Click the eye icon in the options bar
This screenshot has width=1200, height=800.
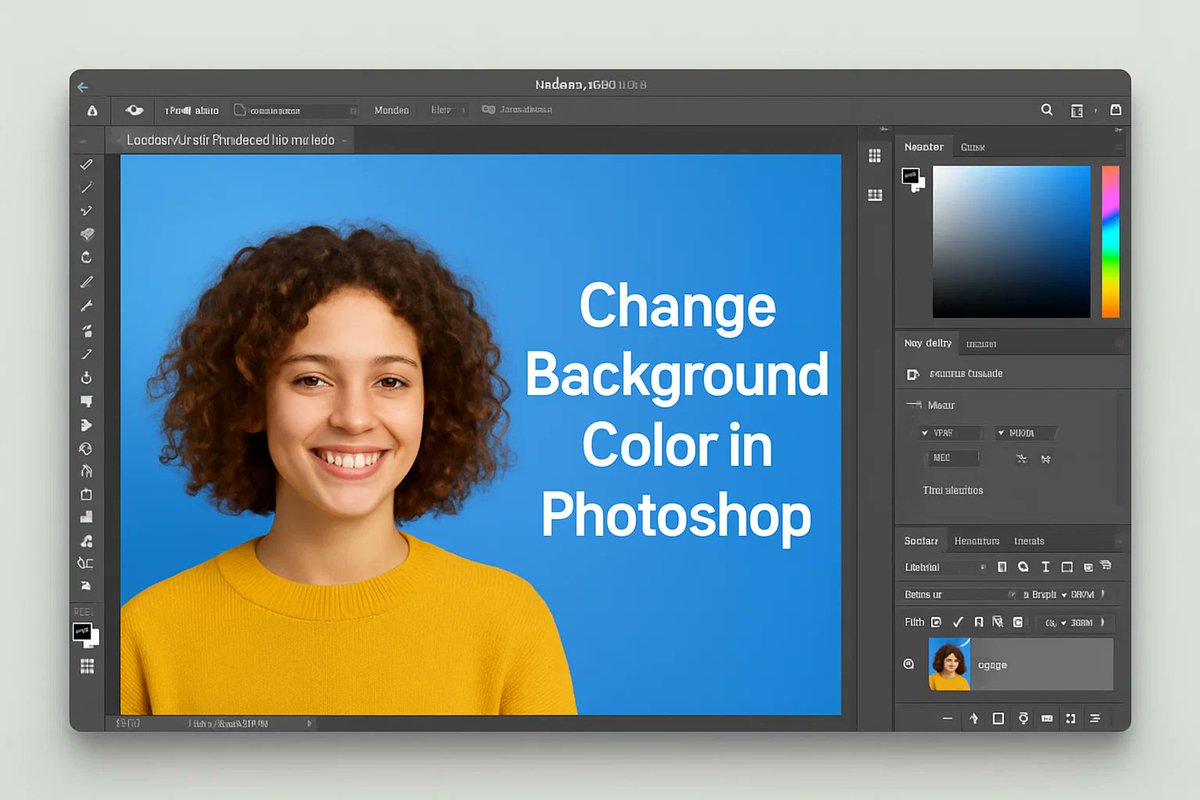pyautogui.click(x=134, y=110)
